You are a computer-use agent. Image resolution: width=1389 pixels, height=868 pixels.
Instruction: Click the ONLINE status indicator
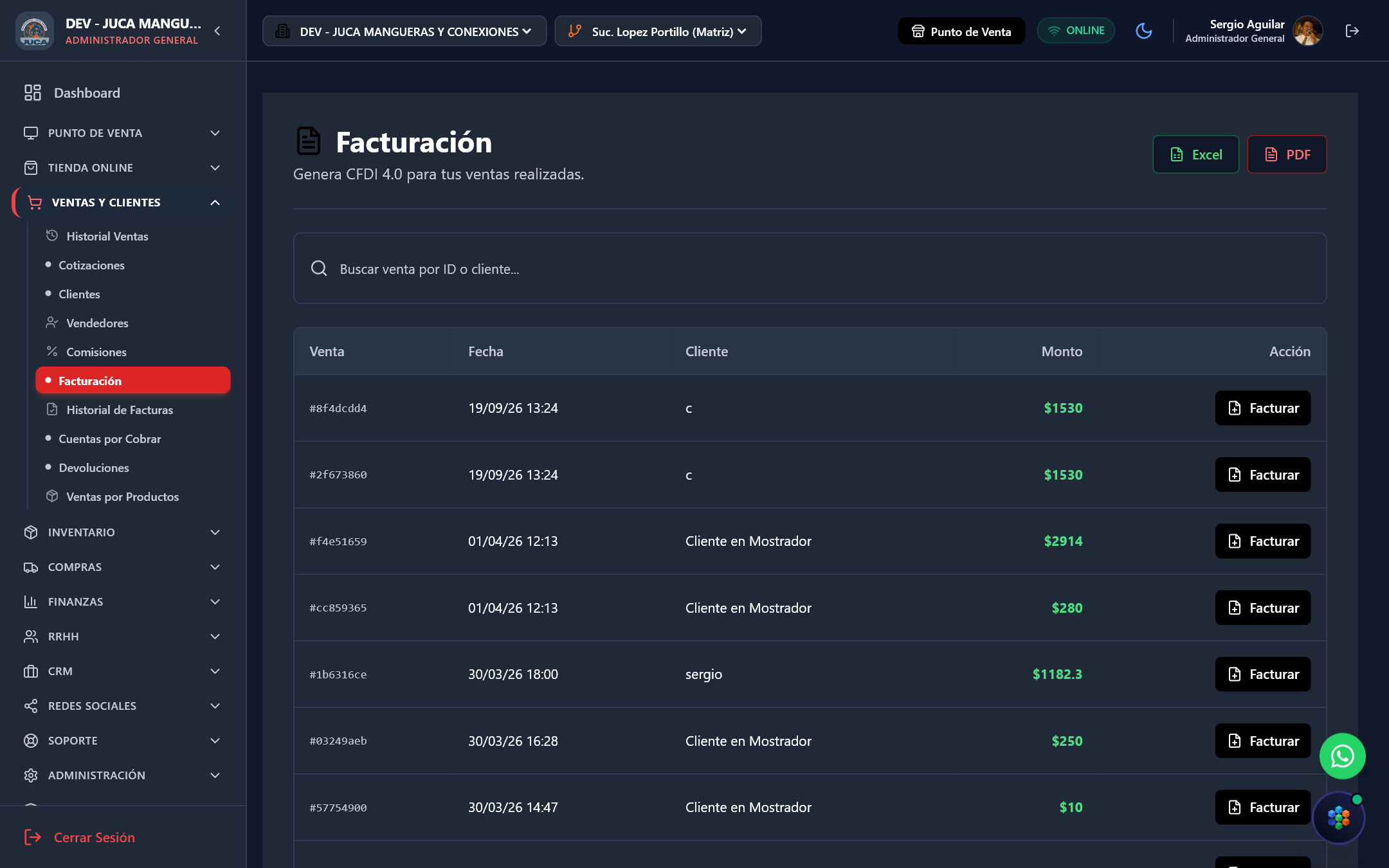click(1076, 31)
